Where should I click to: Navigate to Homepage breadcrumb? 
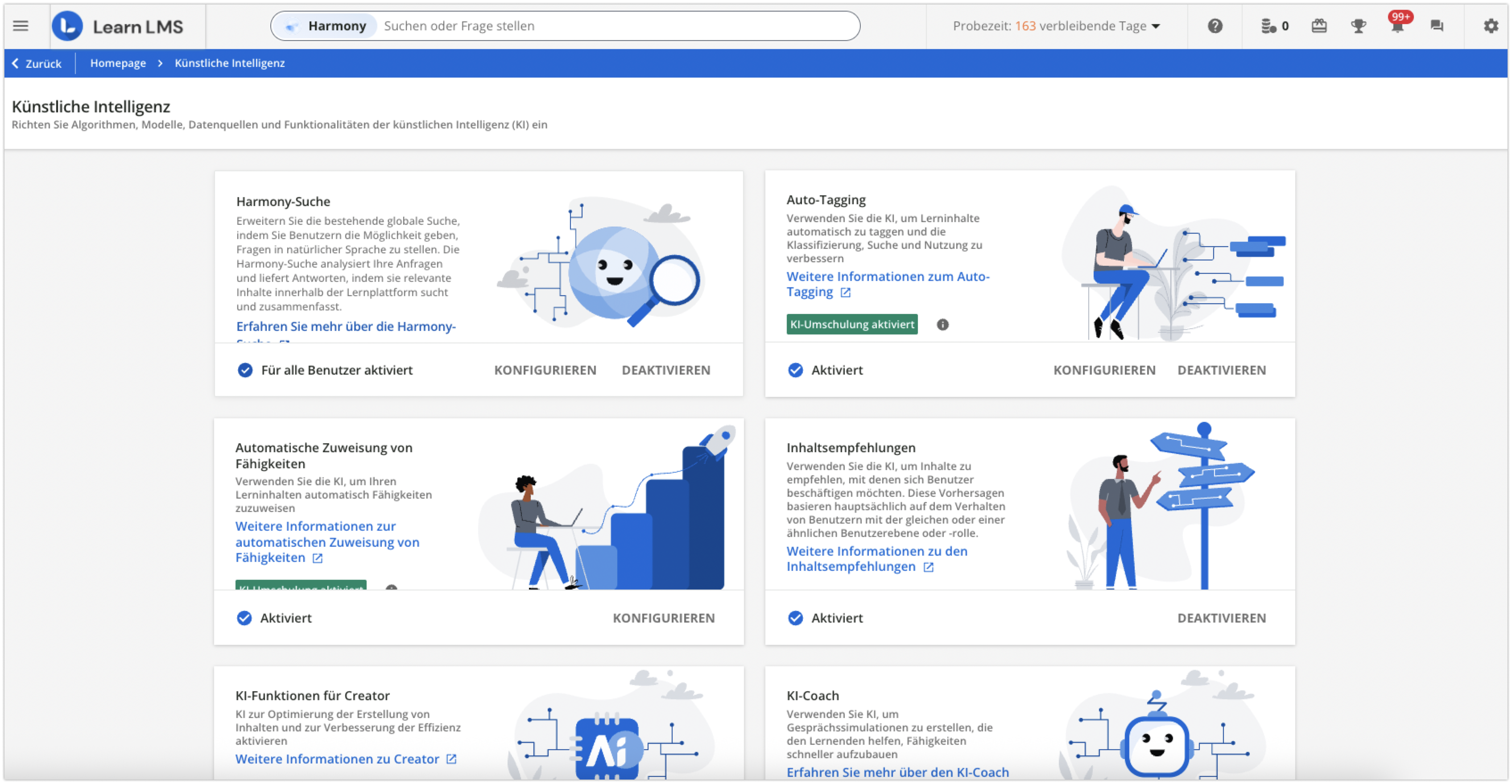point(118,63)
